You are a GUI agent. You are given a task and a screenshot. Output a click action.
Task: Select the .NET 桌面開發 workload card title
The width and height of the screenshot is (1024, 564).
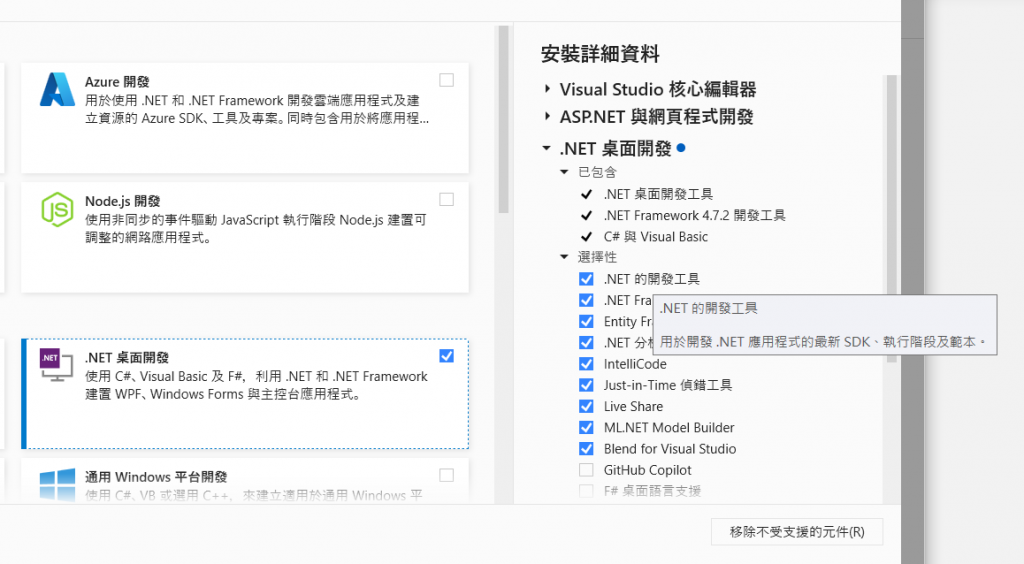tap(127, 358)
